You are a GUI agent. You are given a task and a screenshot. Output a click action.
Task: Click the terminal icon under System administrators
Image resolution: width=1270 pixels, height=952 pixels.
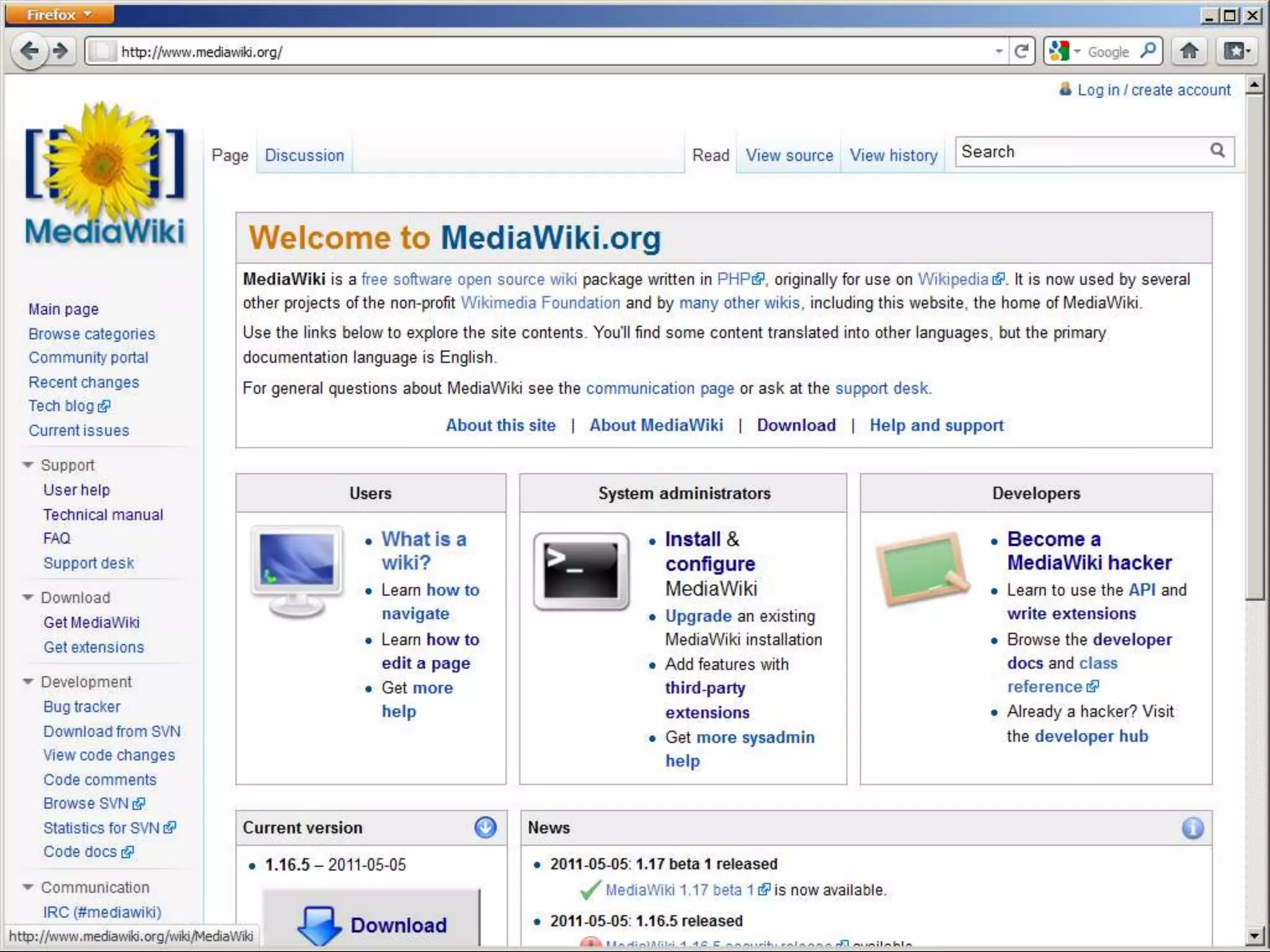[581, 571]
